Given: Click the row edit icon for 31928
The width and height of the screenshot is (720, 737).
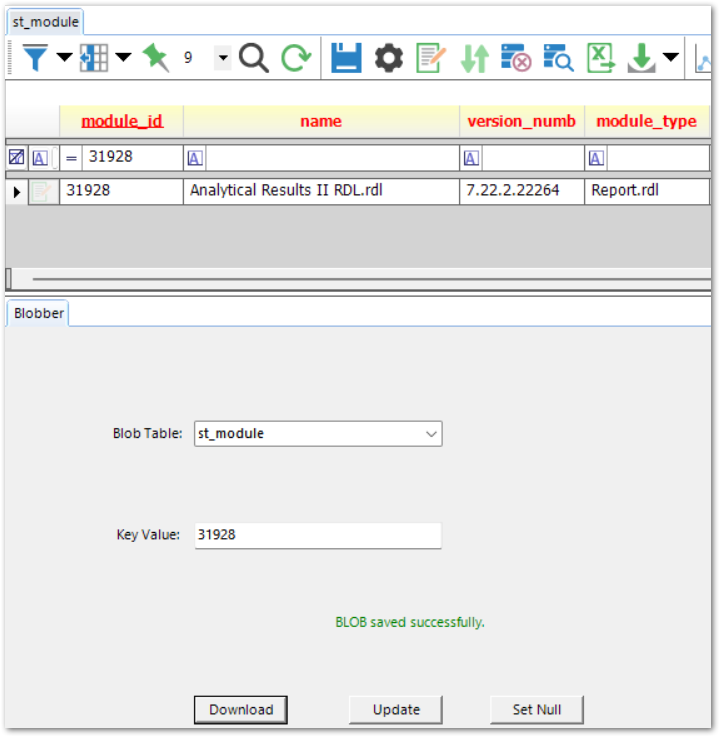Looking at the screenshot, I should pos(42,192).
